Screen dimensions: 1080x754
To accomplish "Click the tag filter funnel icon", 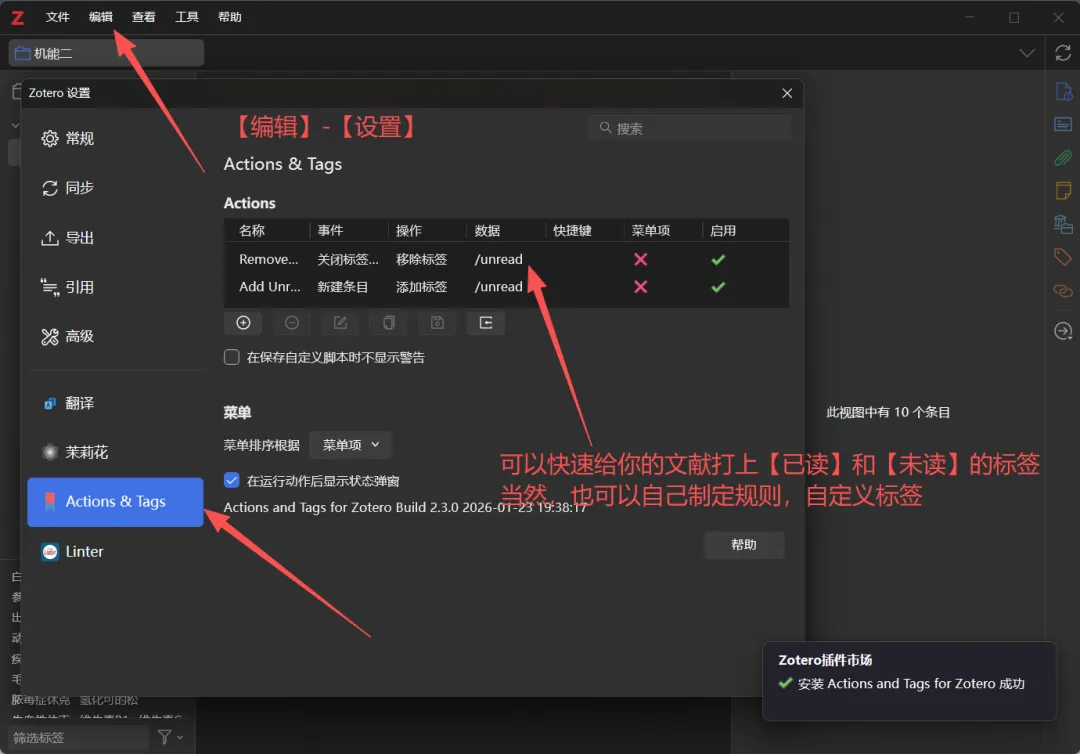I will pos(165,737).
